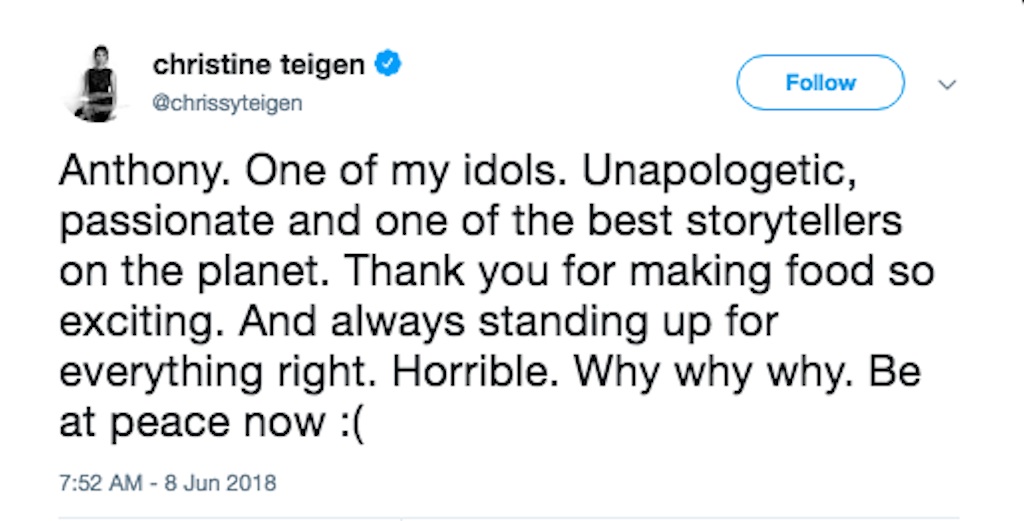Expand the tweet options chevron
The image size is (1024, 521).
click(945, 86)
